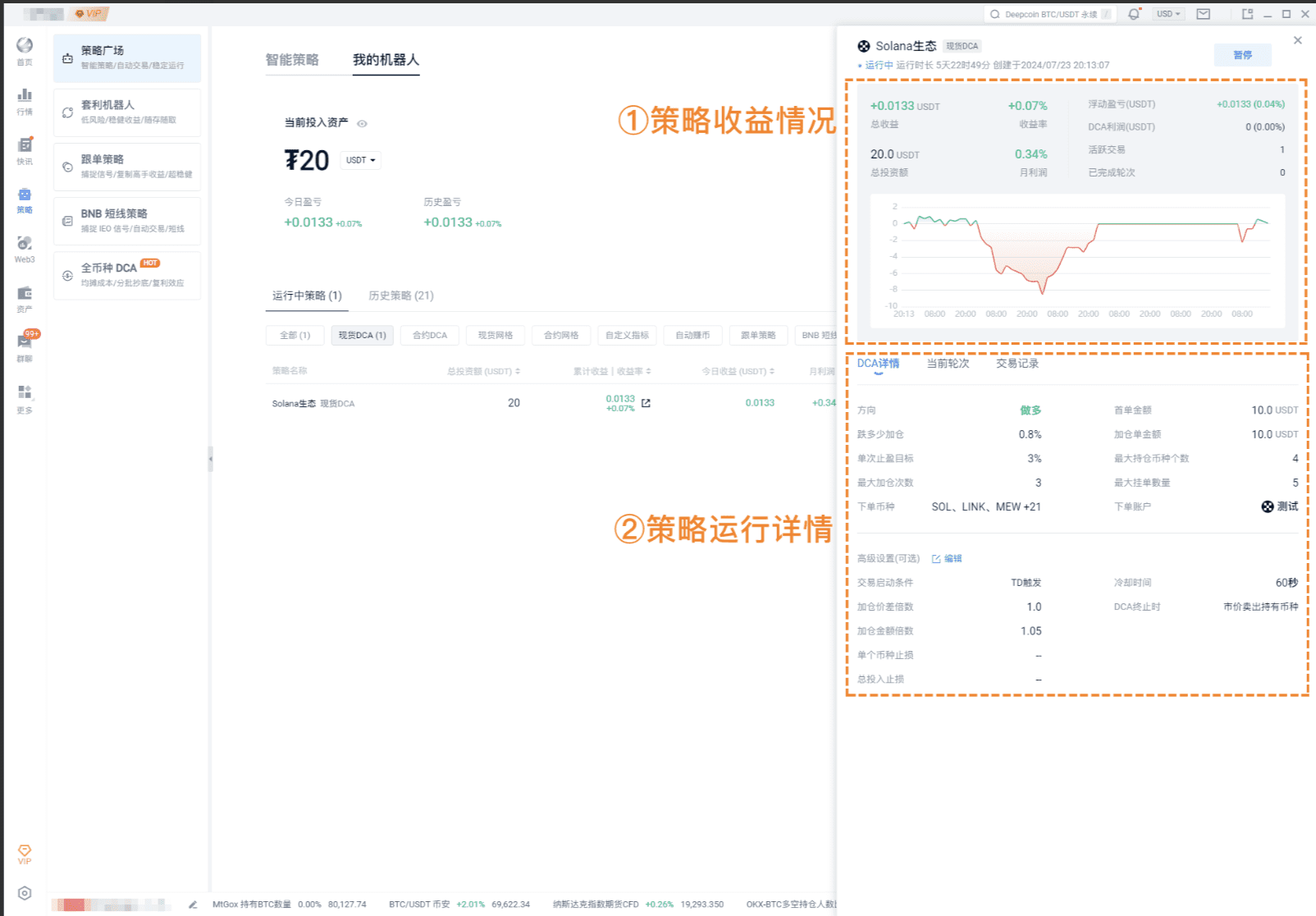Click the pop-out window icon in title bar
The image size is (1316, 916).
click(x=1248, y=14)
